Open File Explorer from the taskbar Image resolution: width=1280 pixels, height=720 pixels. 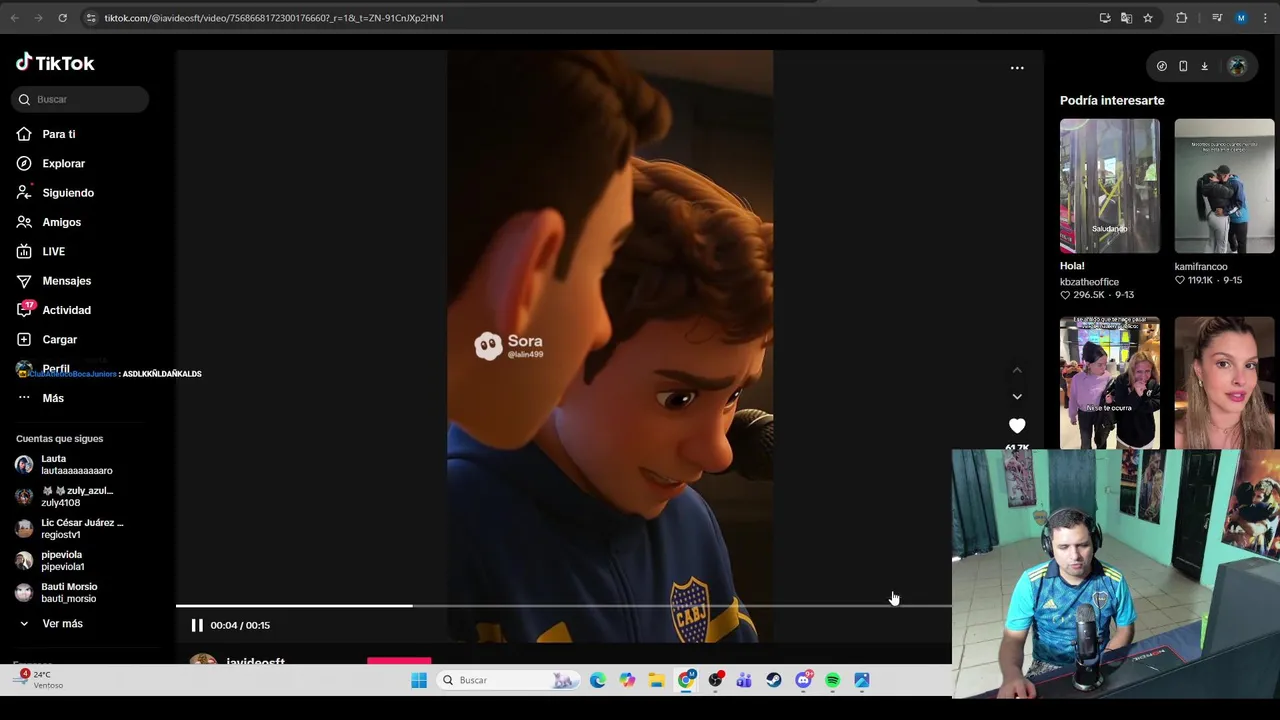pyautogui.click(x=656, y=680)
